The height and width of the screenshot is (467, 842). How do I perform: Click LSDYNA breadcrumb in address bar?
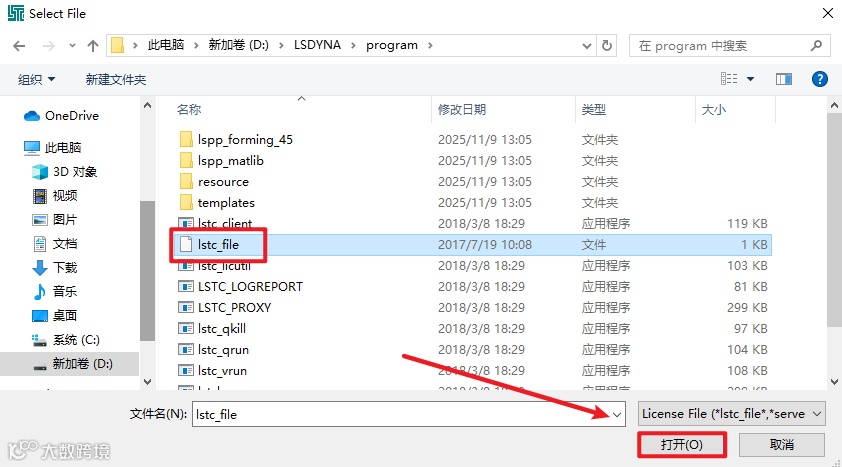click(317, 45)
